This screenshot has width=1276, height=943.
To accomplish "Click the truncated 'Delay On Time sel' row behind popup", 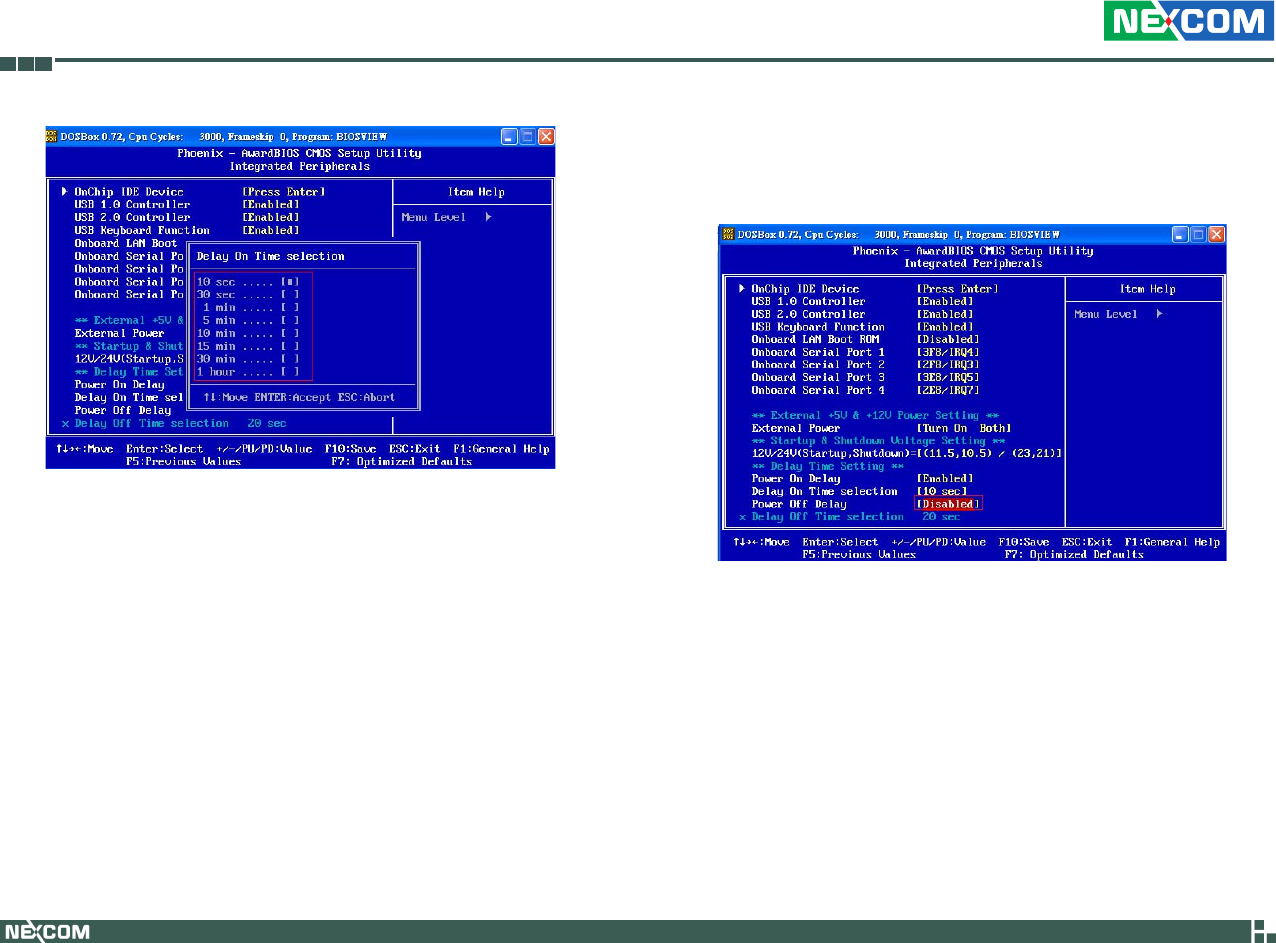I will point(130,397).
